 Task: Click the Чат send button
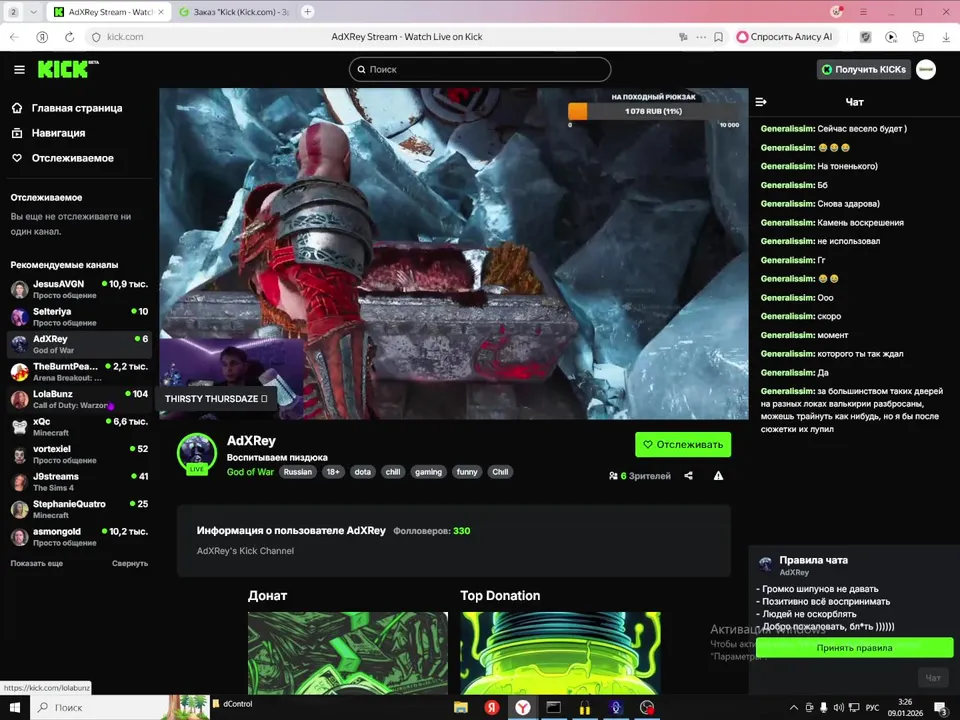[x=933, y=678]
